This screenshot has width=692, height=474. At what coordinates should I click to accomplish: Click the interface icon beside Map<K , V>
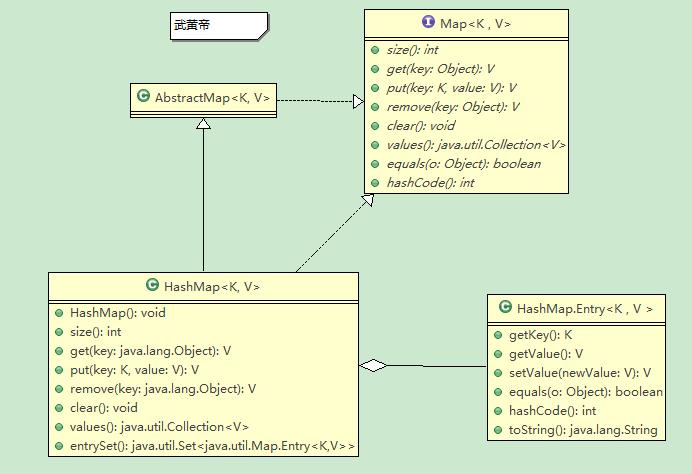pyautogui.click(x=428, y=22)
